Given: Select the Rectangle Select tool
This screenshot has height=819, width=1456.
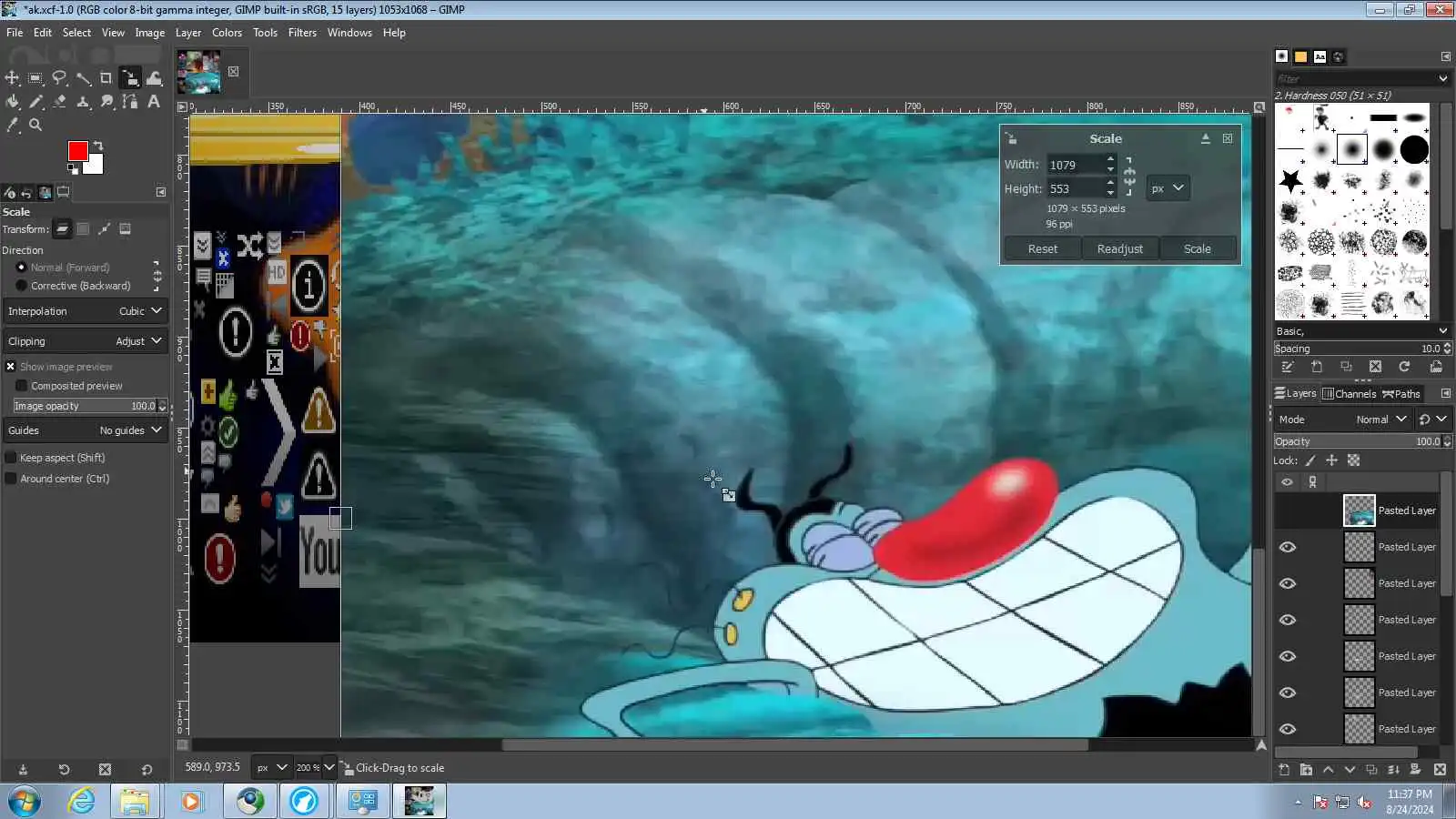Looking at the screenshot, I should [x=35, y=78].
